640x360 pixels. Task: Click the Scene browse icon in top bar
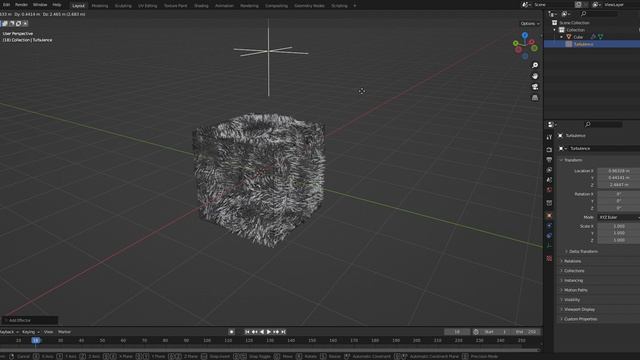[526, 5]
